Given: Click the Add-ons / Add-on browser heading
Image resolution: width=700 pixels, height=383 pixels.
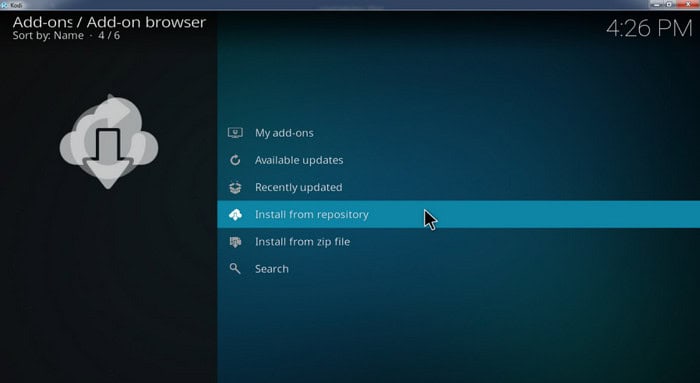Looking at the screenshot, I should (x=109, y=22).
